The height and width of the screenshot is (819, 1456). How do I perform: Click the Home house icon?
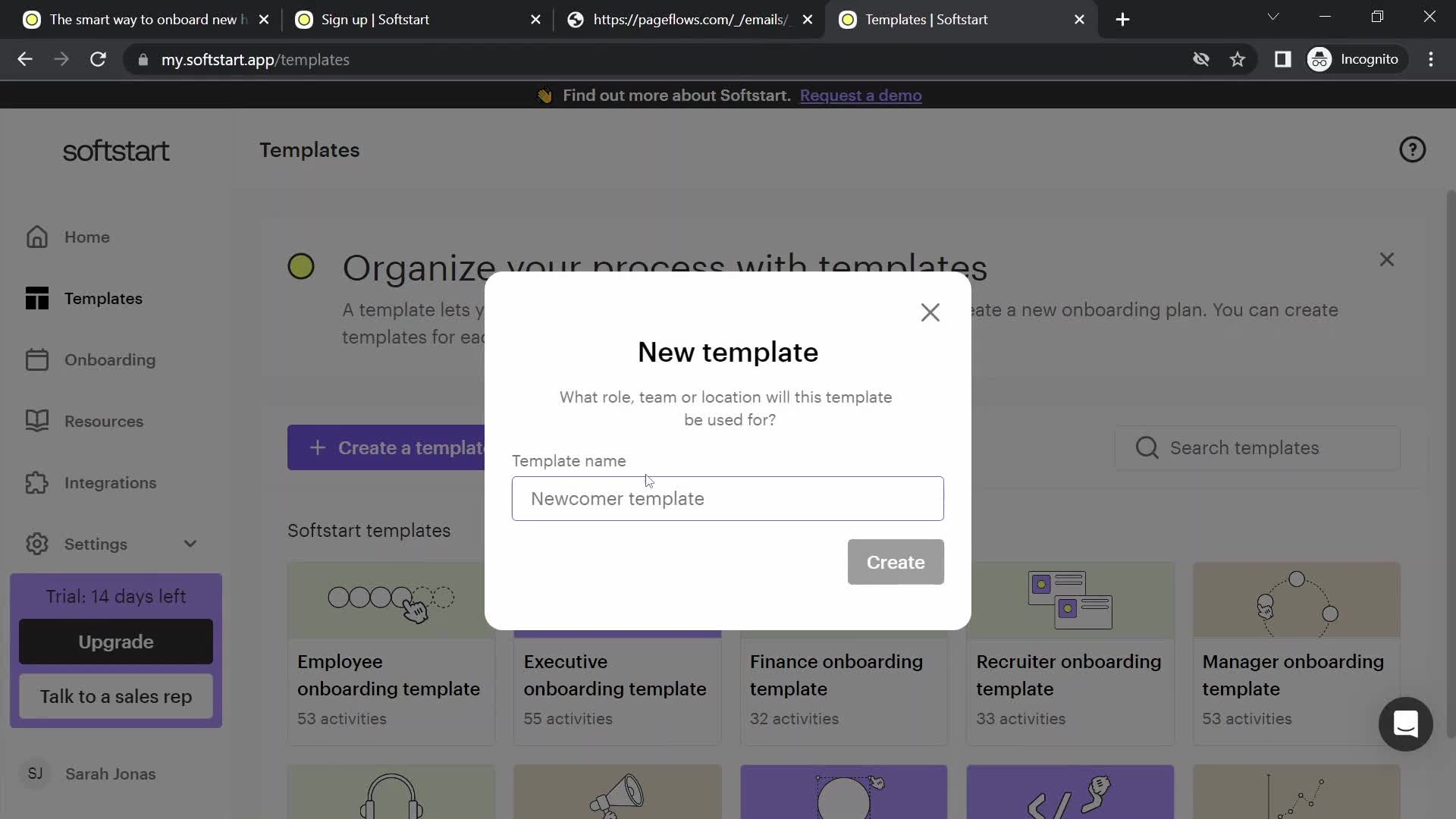[x=36, y=237]
